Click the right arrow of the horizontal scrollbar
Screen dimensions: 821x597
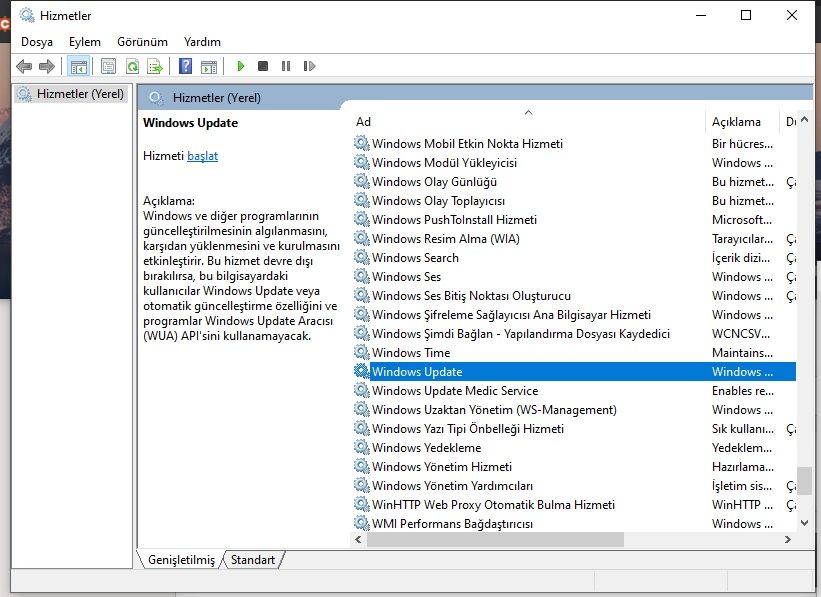click(x=787, y=539)
